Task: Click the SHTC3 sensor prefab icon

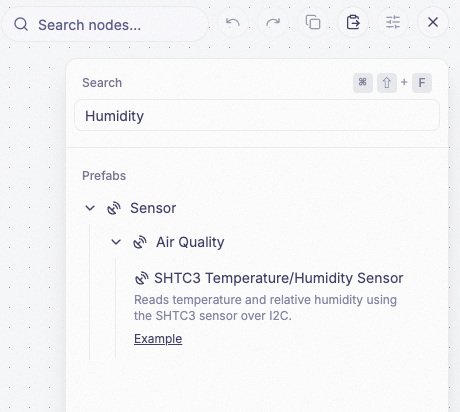Action: (x=142, y=278)
